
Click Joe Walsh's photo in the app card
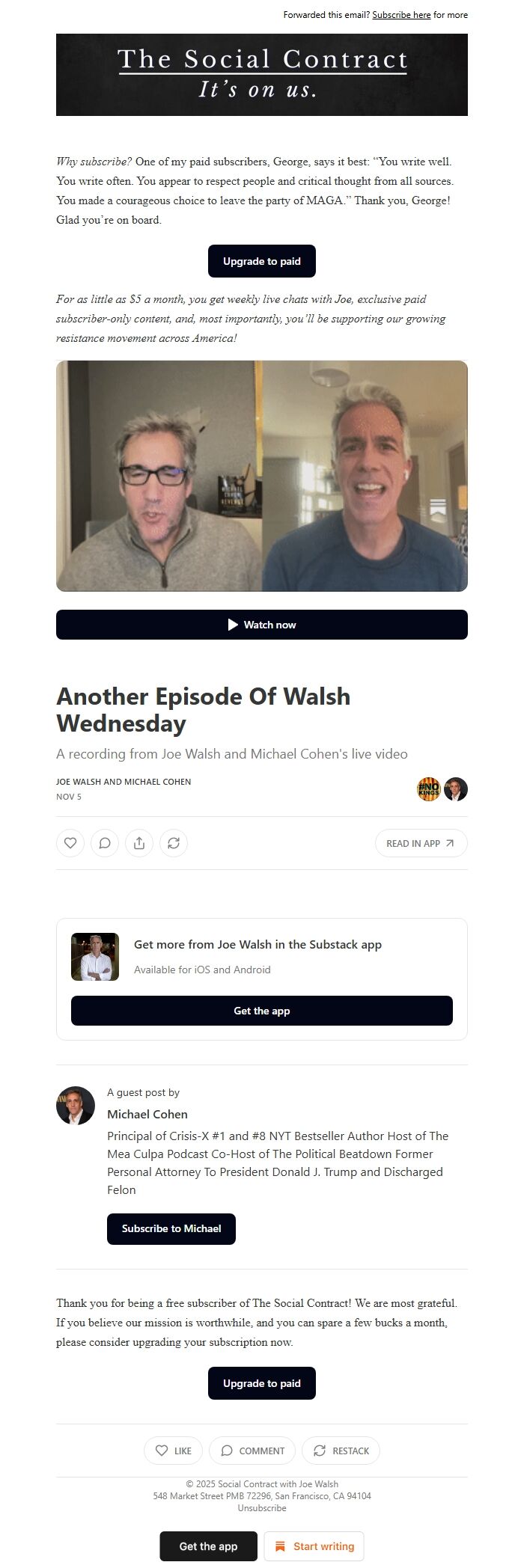[x=95, y=957]
